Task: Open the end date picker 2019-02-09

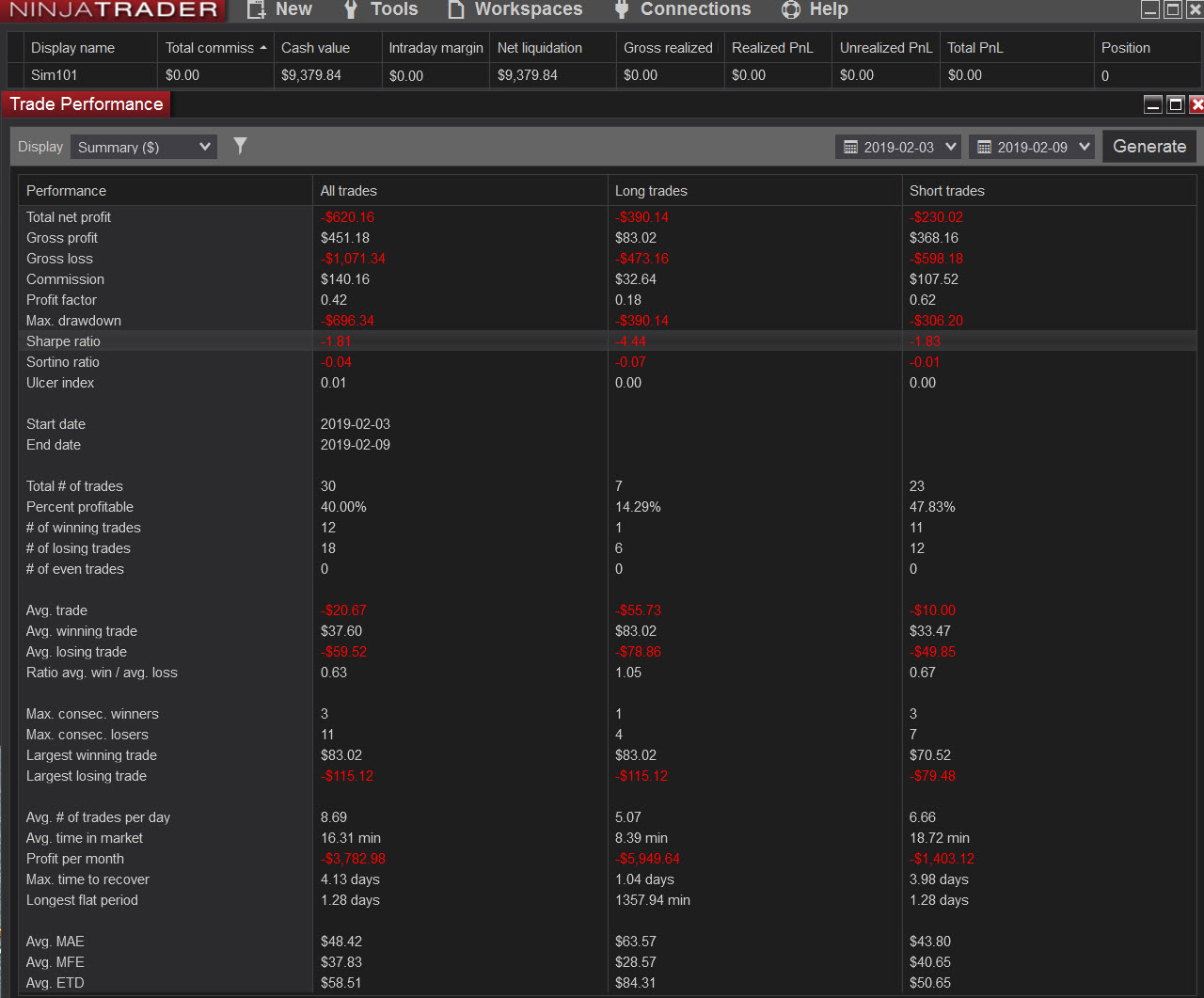Action: click(1032, 147)
